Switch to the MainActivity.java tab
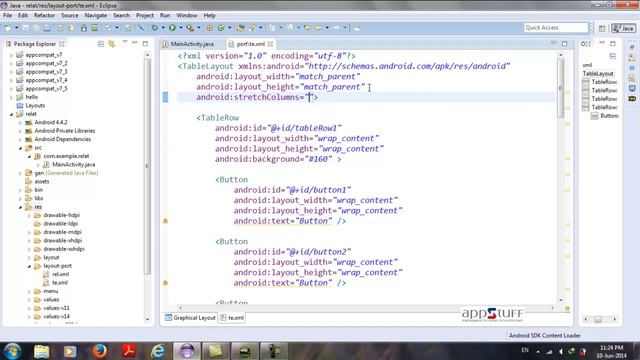The width and height of the screenshot is (640, 360). click(x=192, y=44)
